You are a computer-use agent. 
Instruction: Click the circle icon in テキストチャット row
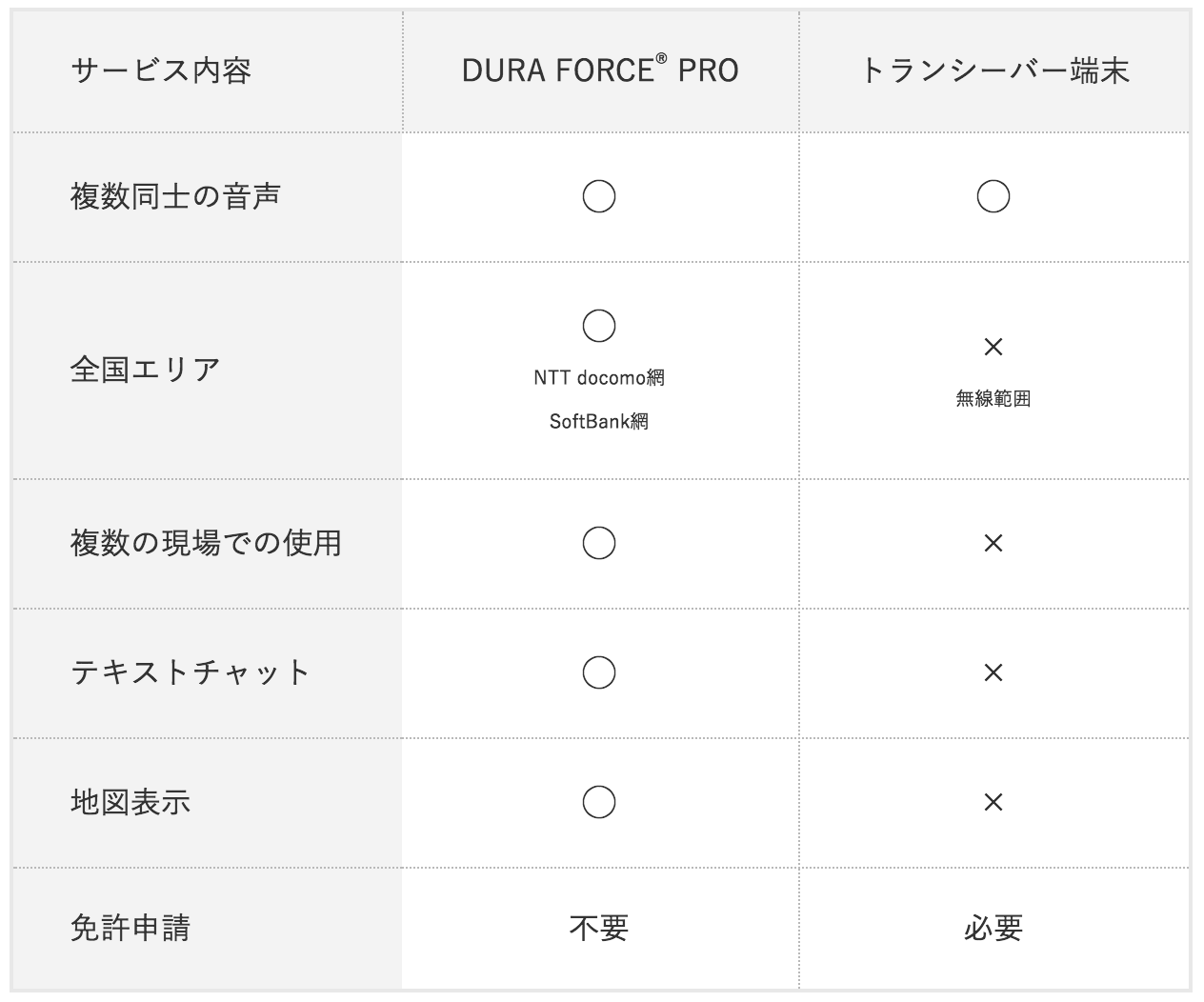coord(599,672)
